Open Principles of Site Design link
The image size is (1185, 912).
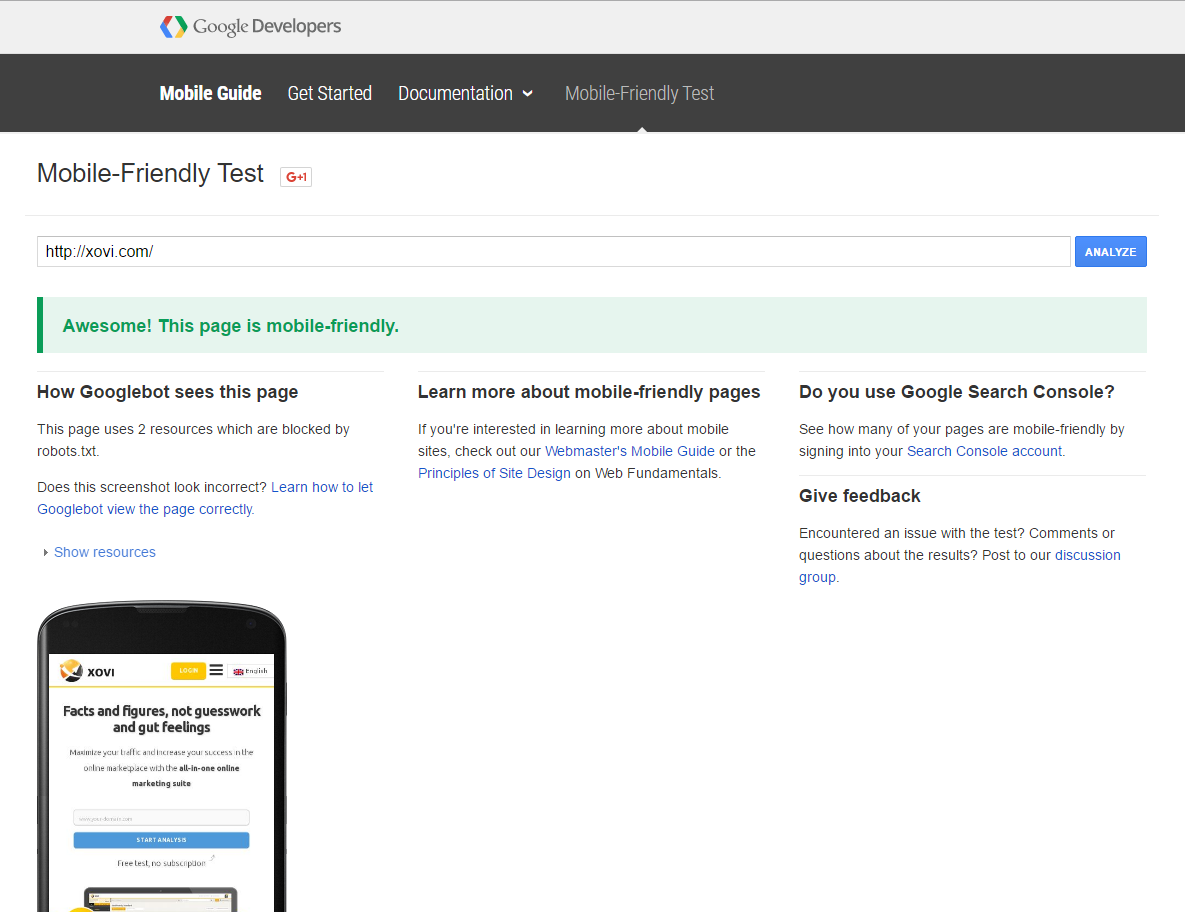click(494, 473)
